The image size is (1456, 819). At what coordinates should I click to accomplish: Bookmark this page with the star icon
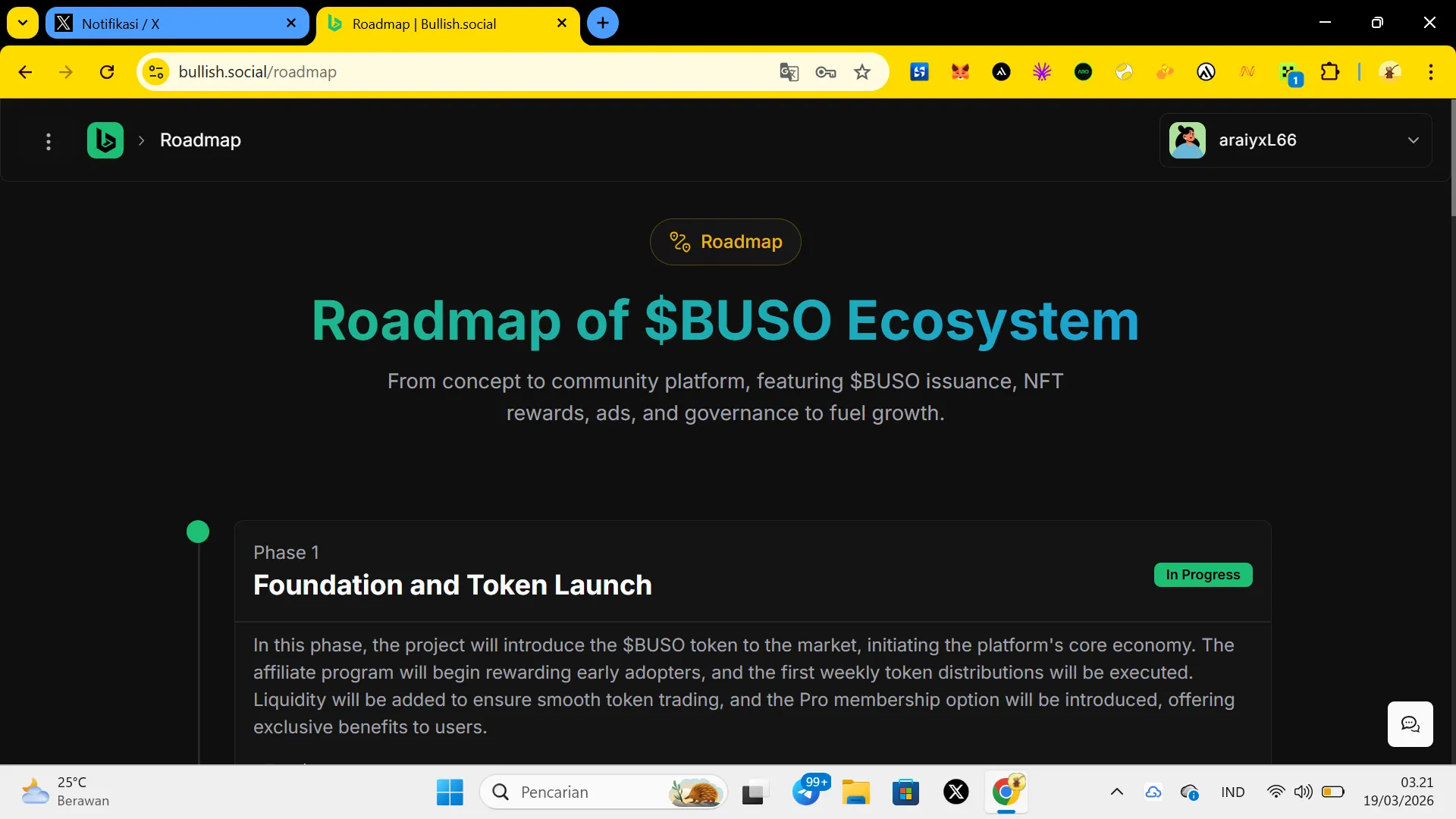point(862,72)
